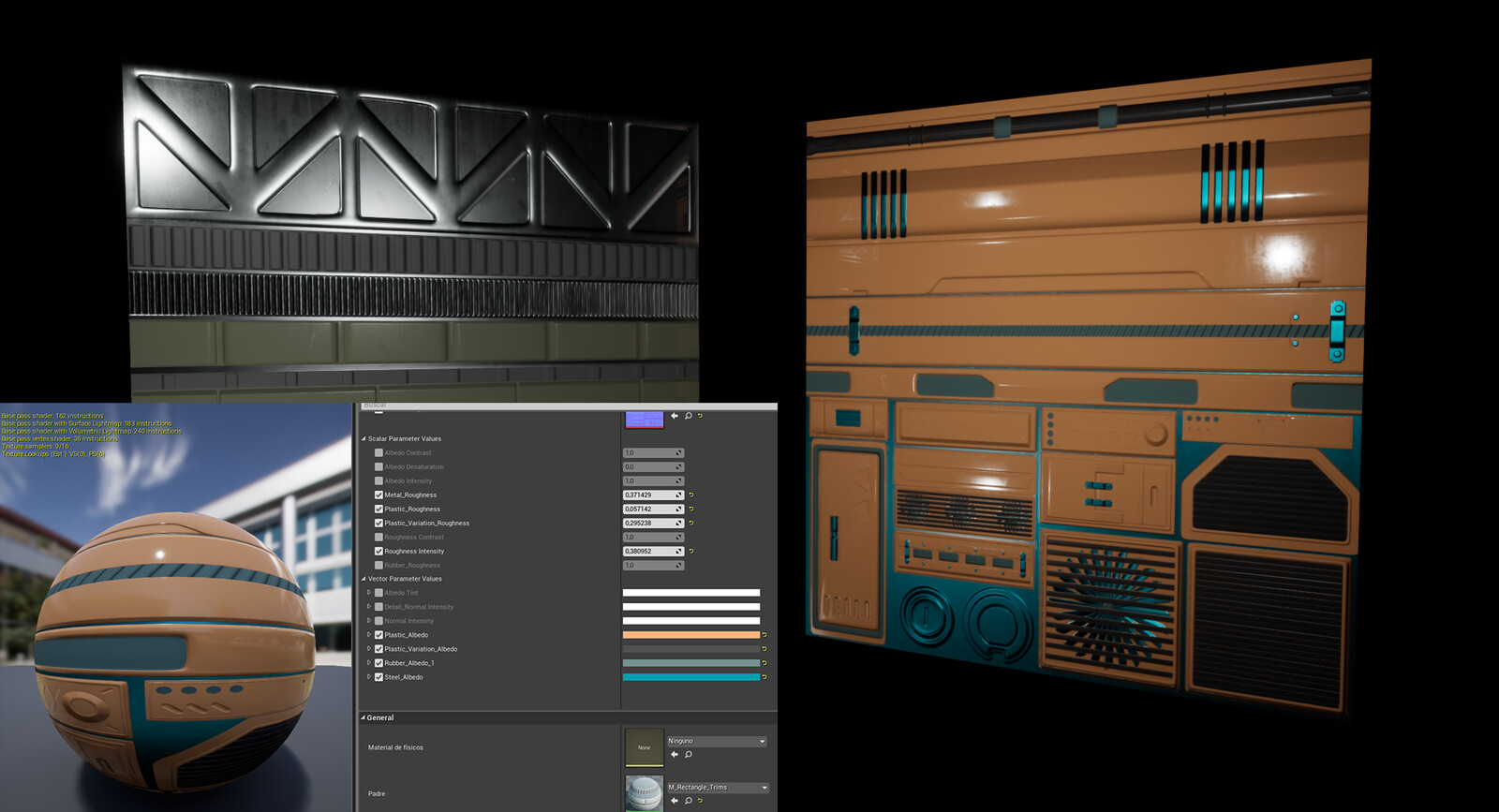
Task: Select the Padre material sphere thumbnail
Action: 645,794
